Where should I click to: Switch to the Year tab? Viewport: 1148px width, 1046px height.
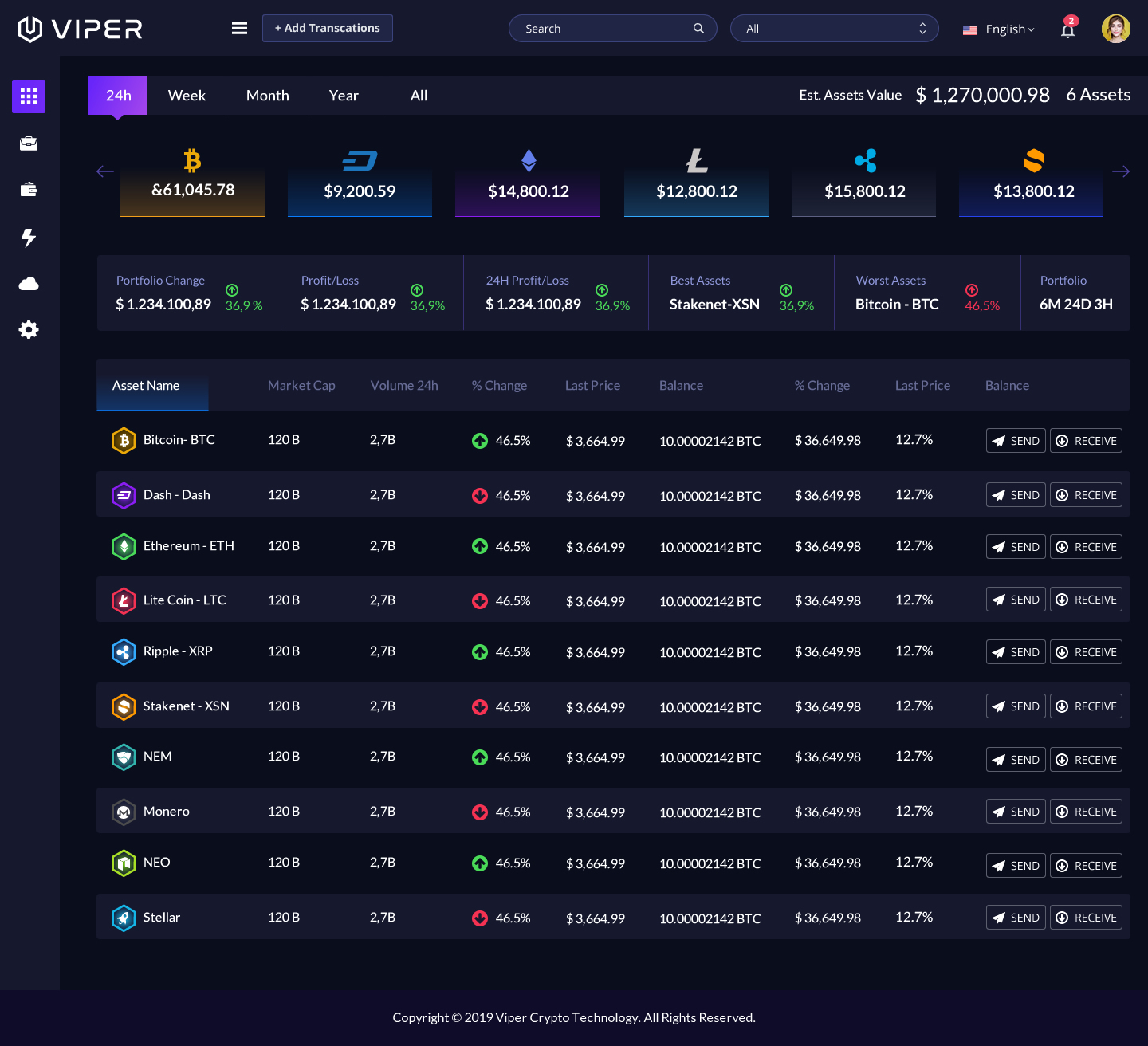point(344,96)
